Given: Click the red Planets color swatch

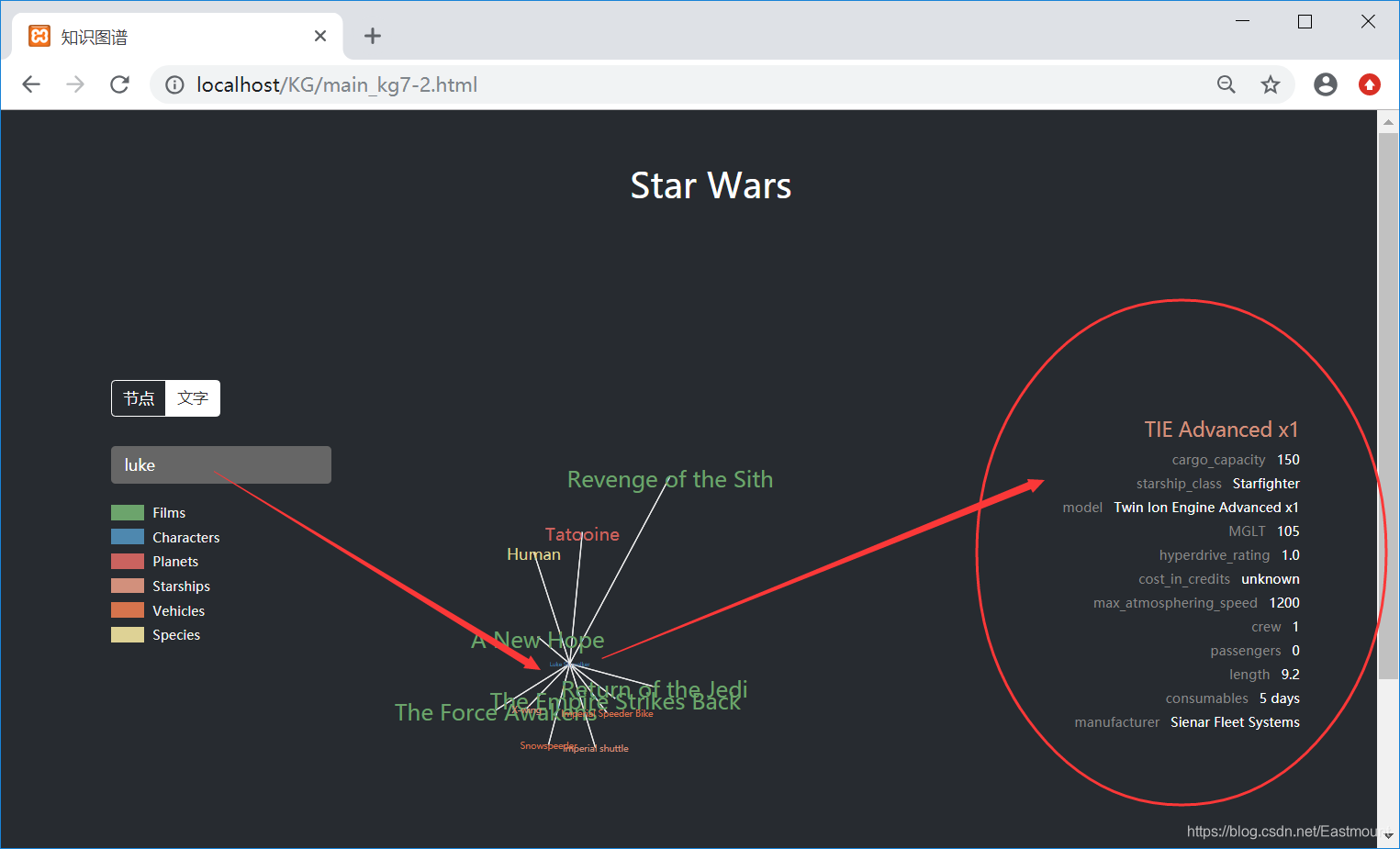Looking at the screenshot, I should (128, 562).
